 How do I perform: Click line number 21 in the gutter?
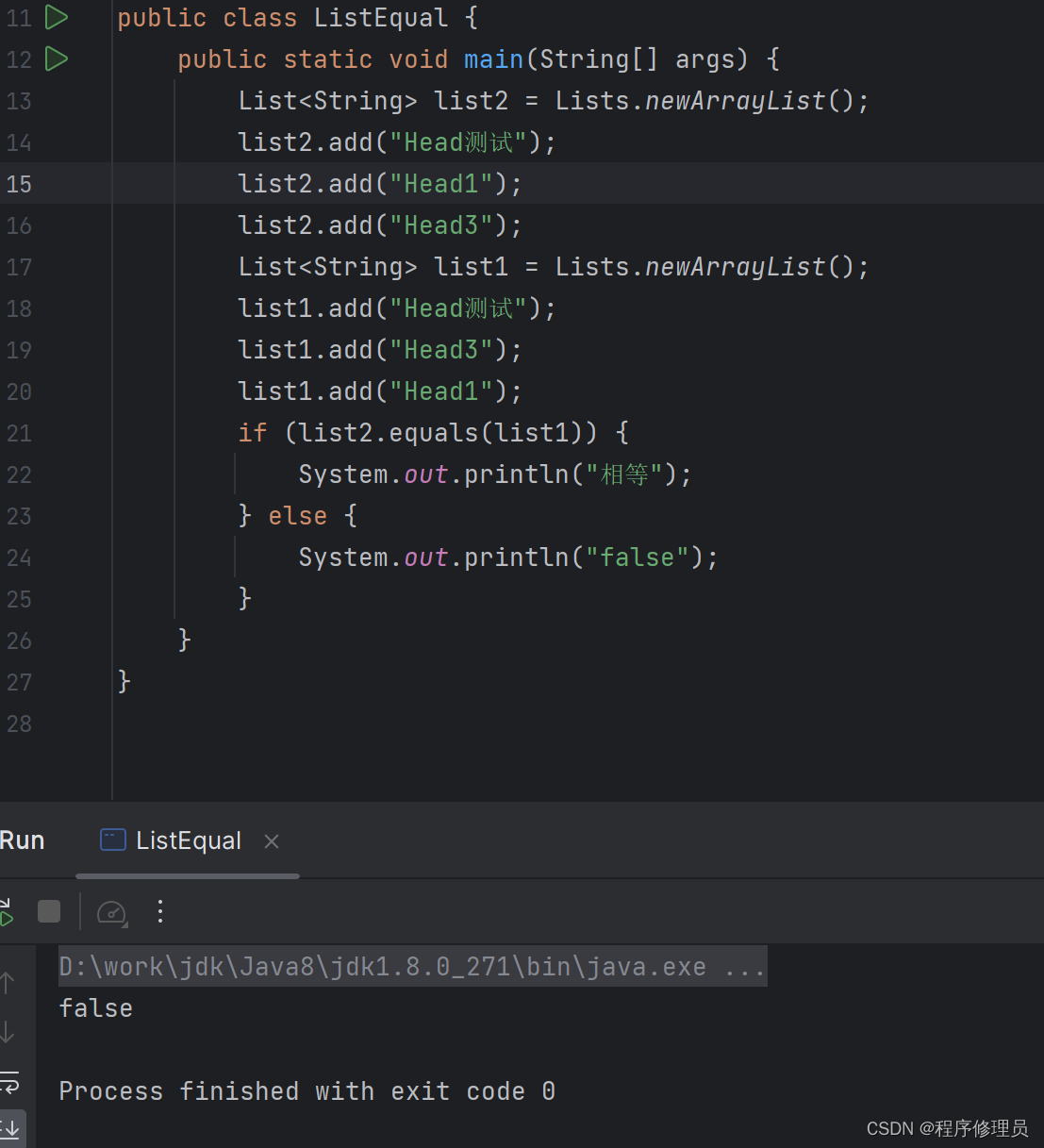tap(19, 433)
